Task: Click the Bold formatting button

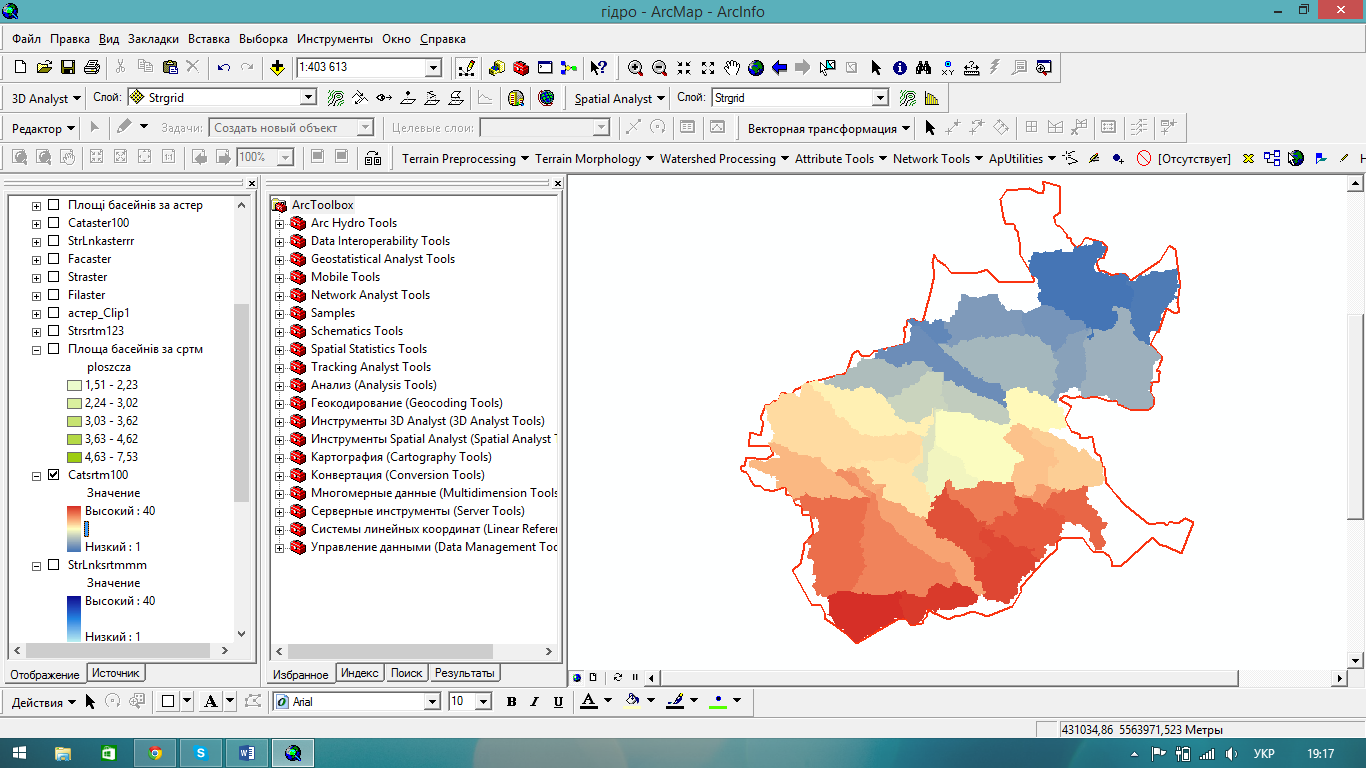Action: pyautogui.click(x=511, y=702)
